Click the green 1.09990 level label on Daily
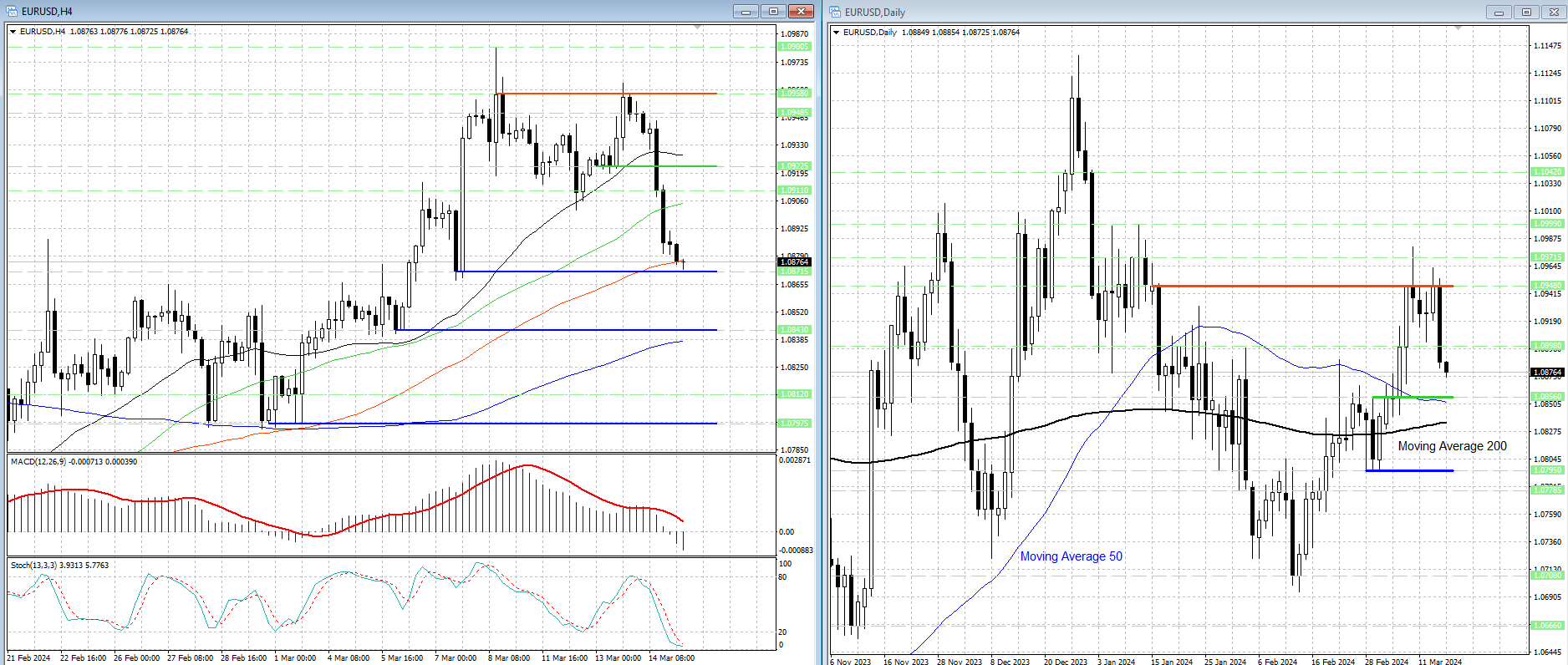This screenshot has width=1568, height=665. pyautogui.click(x=1547, y=224)
